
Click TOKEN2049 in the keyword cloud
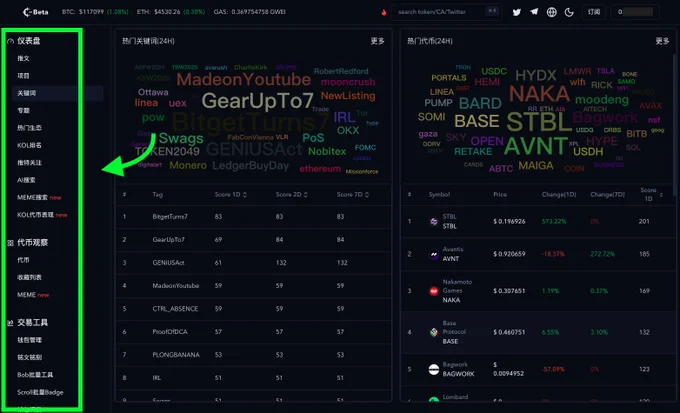point(167,151)
